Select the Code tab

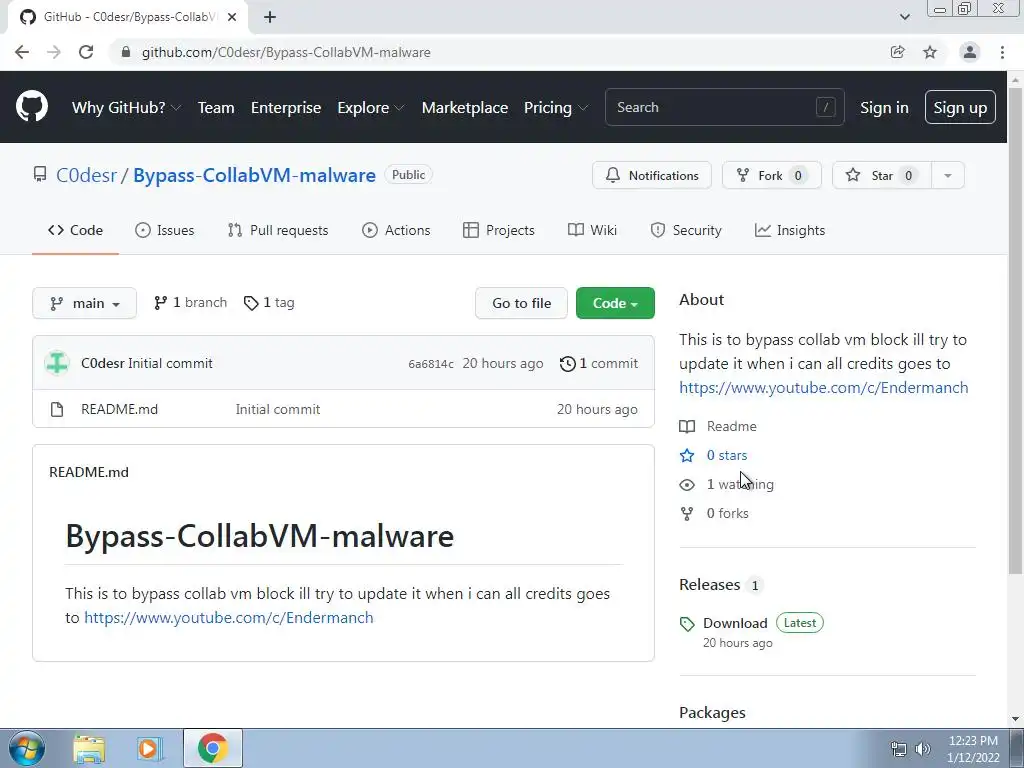pyautogui.click(x=75, y=230)
